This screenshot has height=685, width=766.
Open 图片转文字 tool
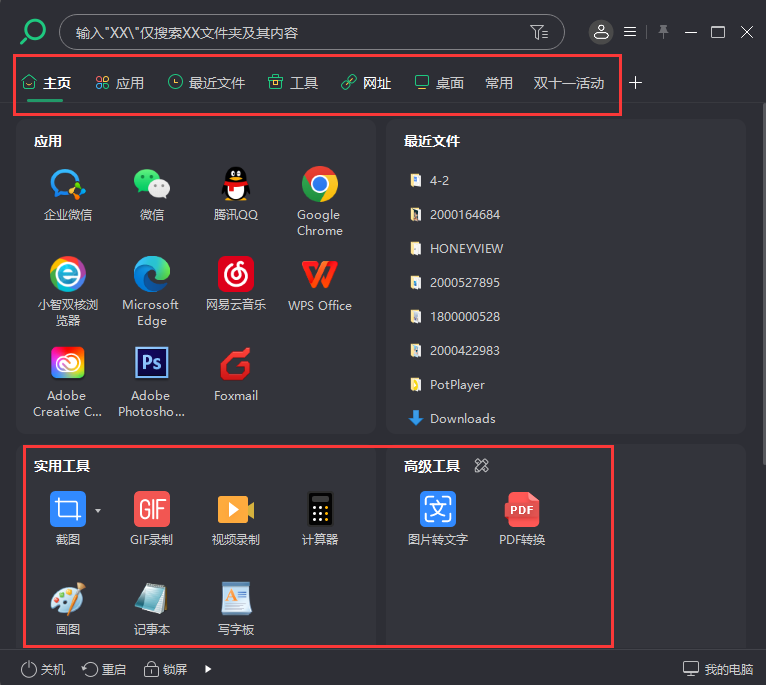(438, 518)
